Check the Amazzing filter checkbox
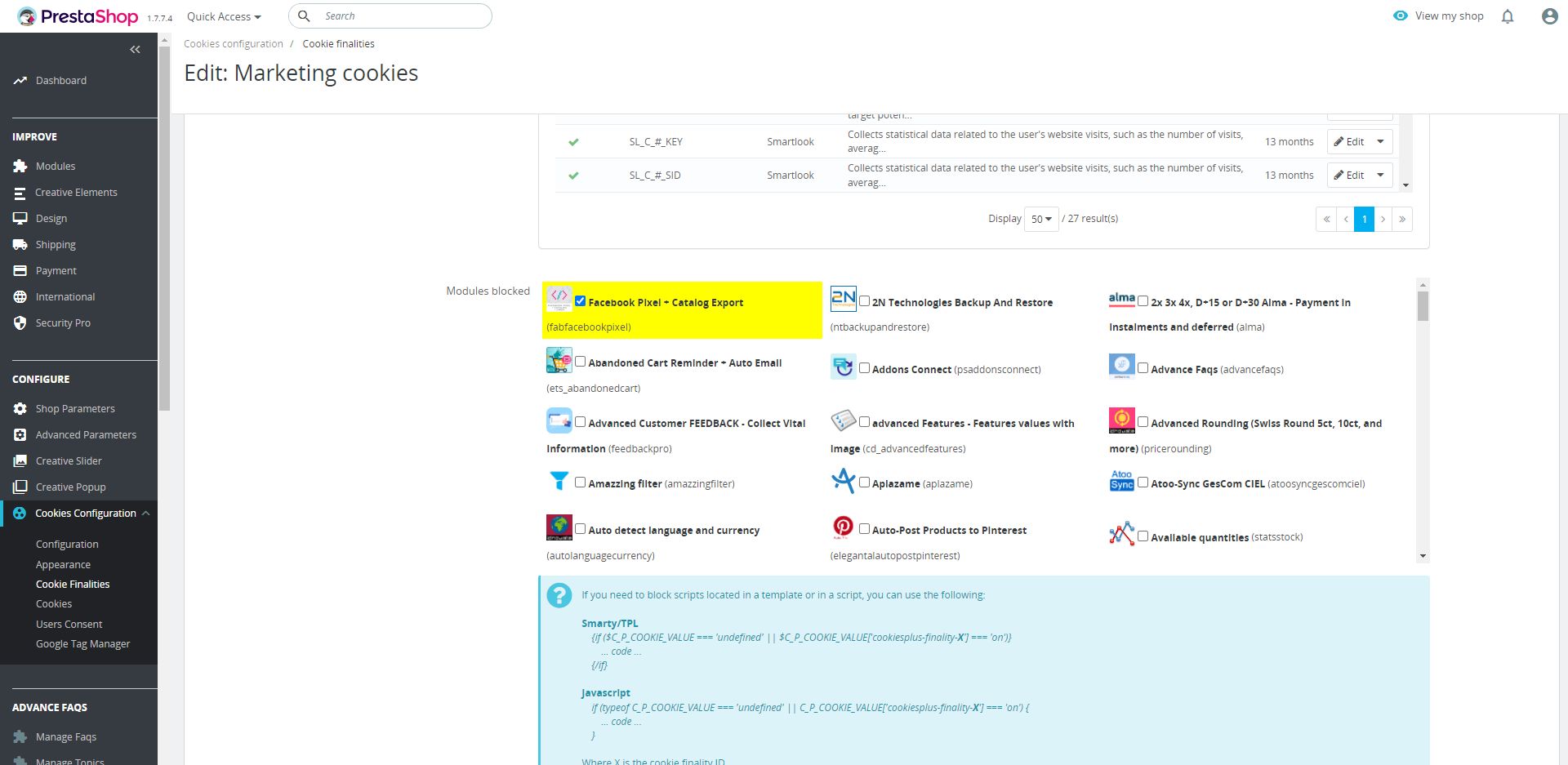 click(x=581, y=483)
